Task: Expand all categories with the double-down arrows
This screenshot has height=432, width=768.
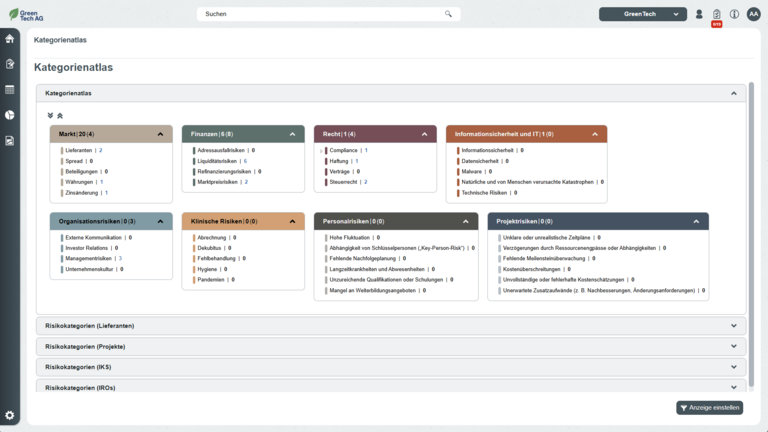Action: click(x=50, y=115)
